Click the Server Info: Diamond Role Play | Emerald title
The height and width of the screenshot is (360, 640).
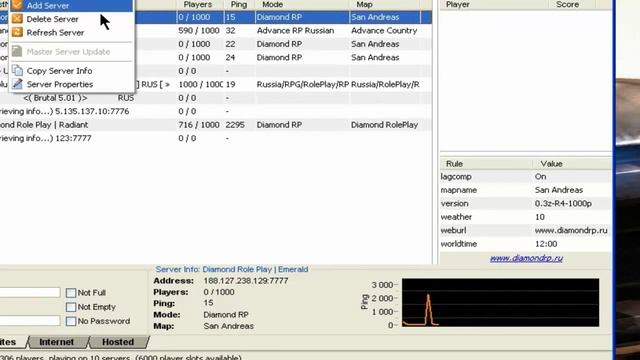pyautogui.click(x=231, y=269)
